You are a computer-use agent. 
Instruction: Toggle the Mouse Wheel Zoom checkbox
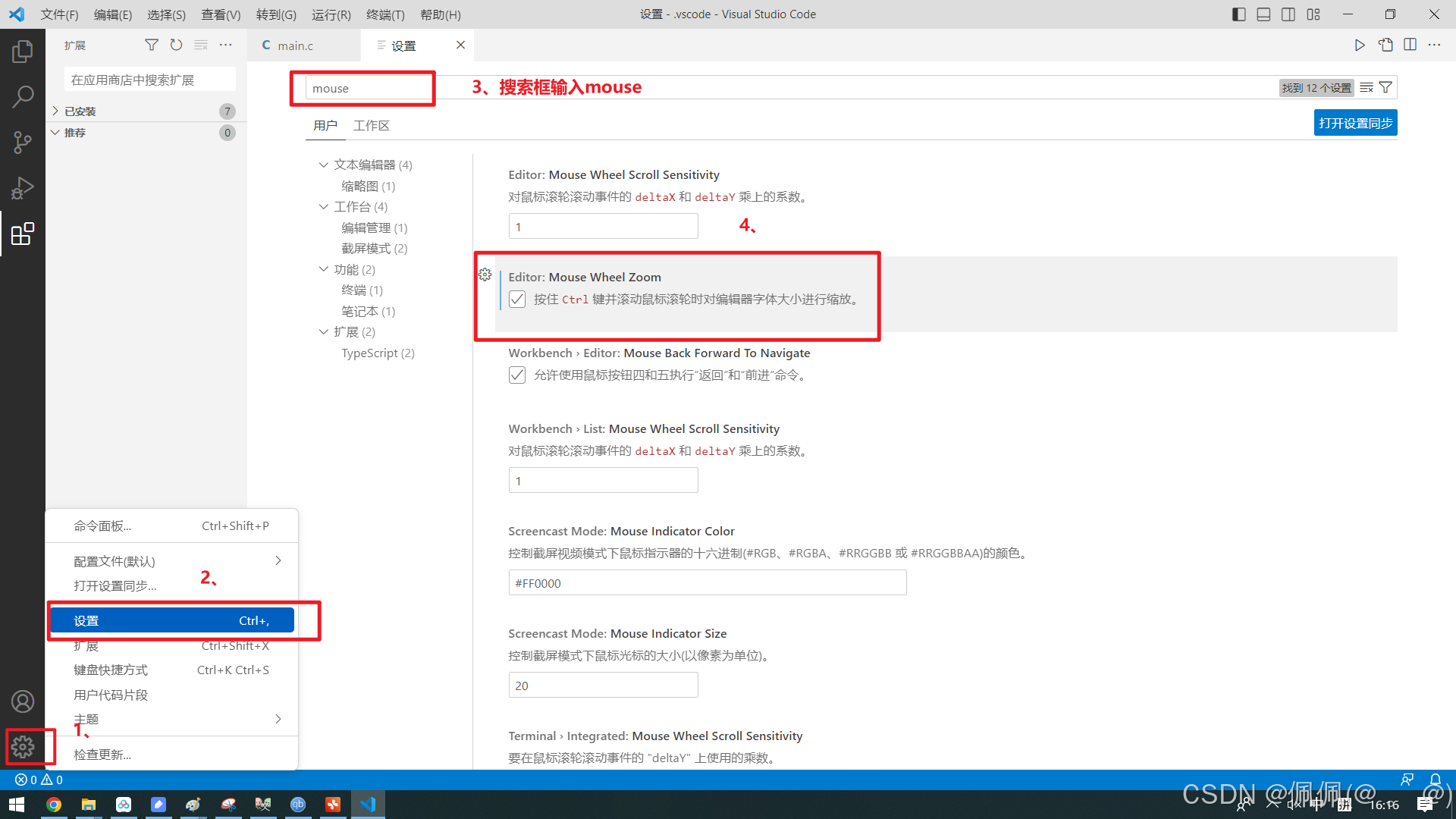coord(517,300)
